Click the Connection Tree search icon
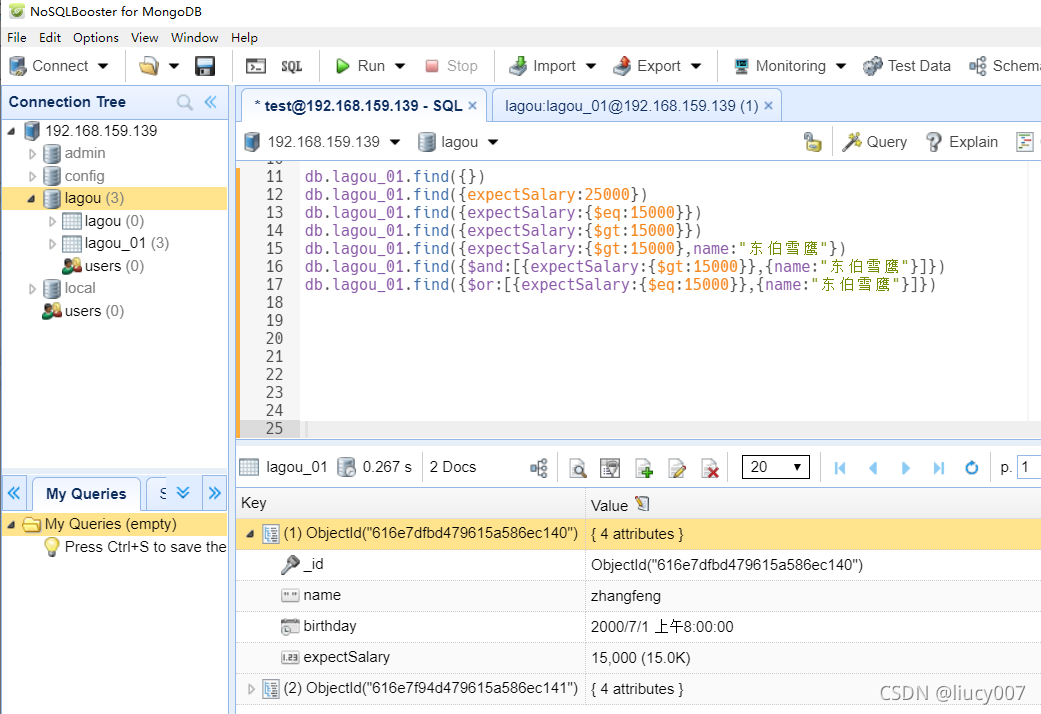Viewport: 1041px width, 714px height. coord(185,102)
